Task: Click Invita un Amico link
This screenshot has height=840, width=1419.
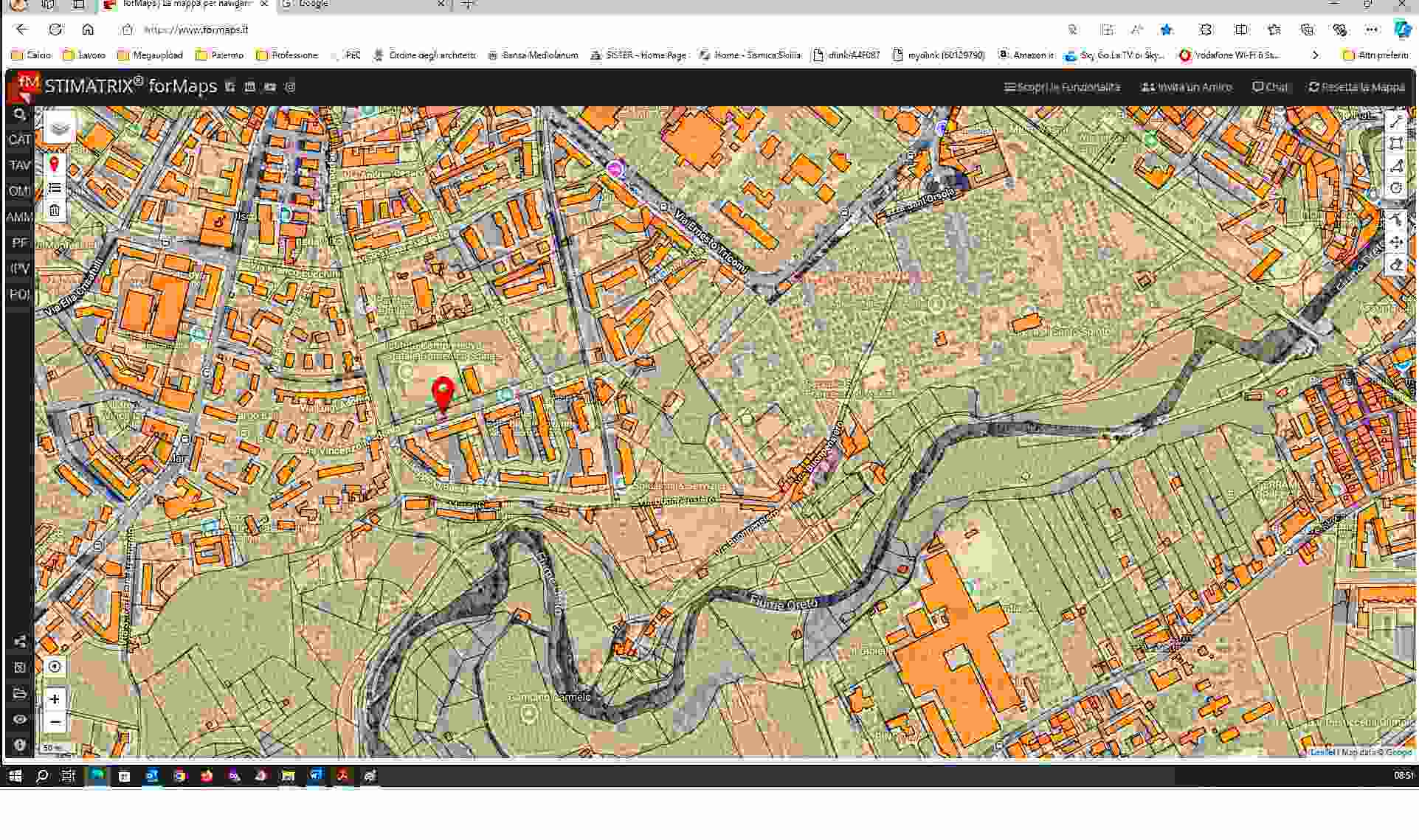Action: (1187, 87)
